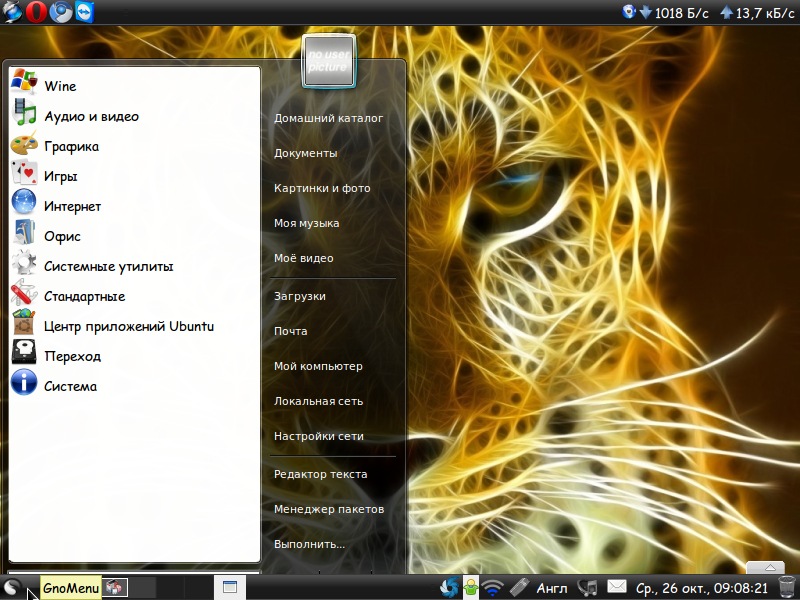Image resolution: width=800 pixels, height=600 pixels.
Task: Switch keyboard layout via Англ indicator
Action: pos(552,587)
